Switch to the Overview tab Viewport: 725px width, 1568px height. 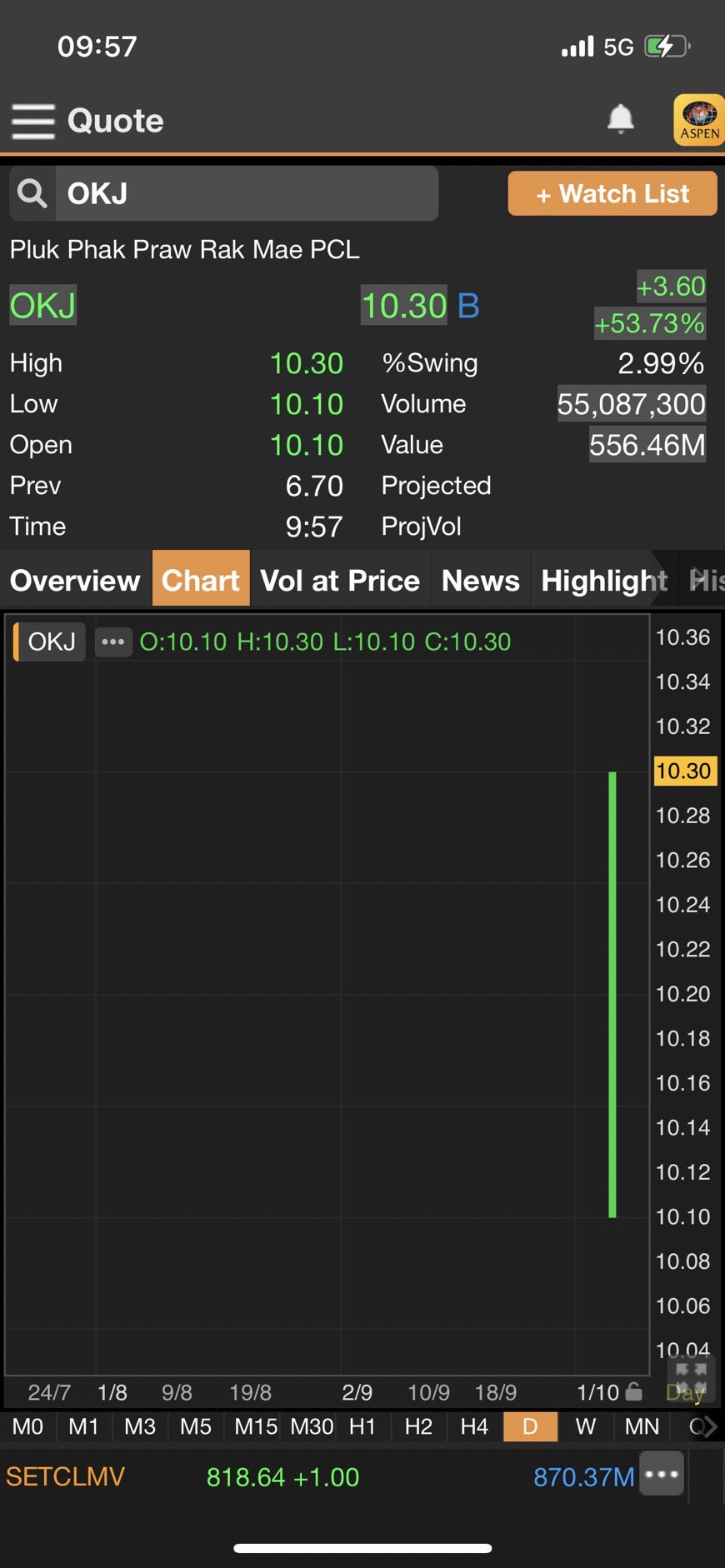(x=75, y=580)
